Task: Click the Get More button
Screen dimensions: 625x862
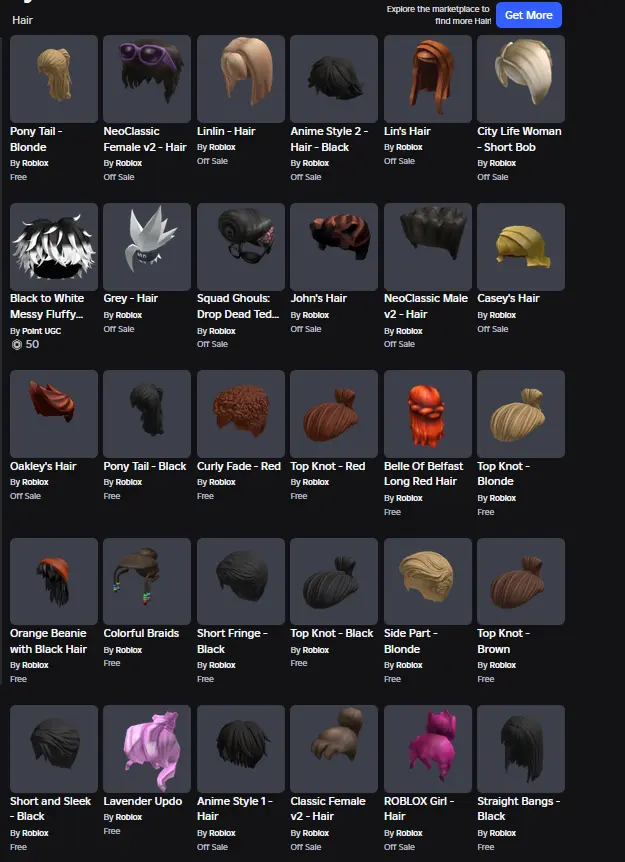Action: (x=529, y=15)
